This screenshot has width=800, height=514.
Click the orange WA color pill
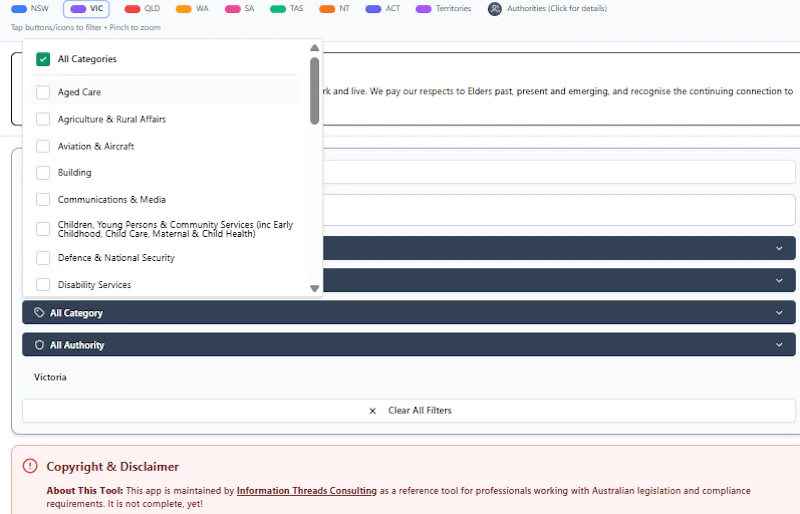pyautogui.click(x=183, y=9)
